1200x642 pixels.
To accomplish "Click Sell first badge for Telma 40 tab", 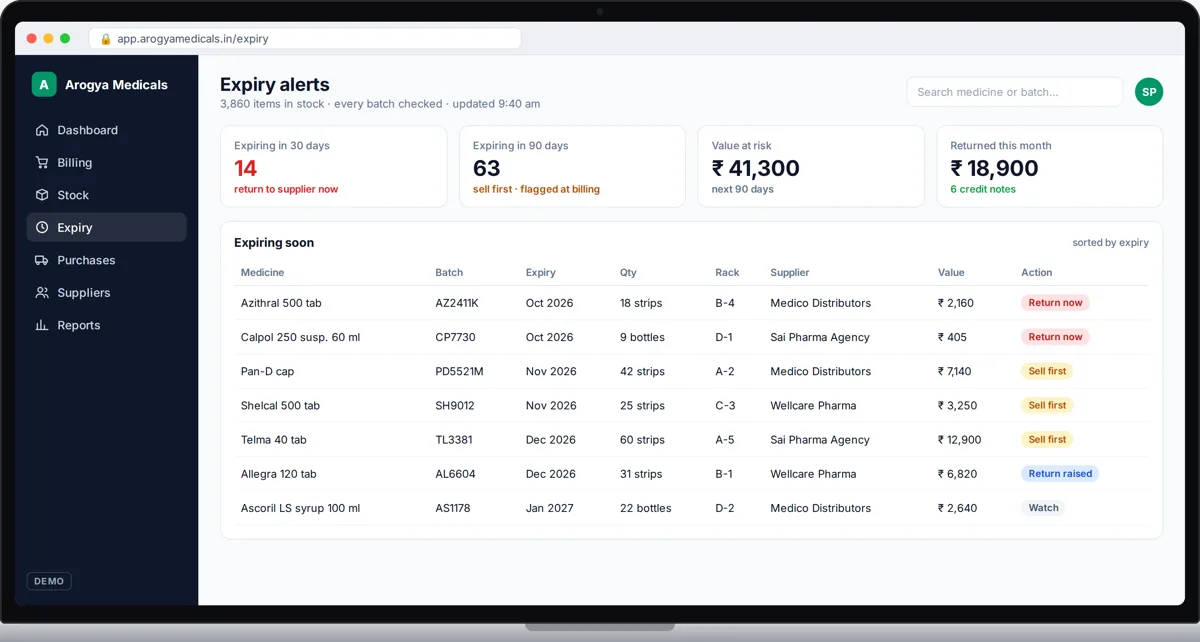I will point(1047,439).
